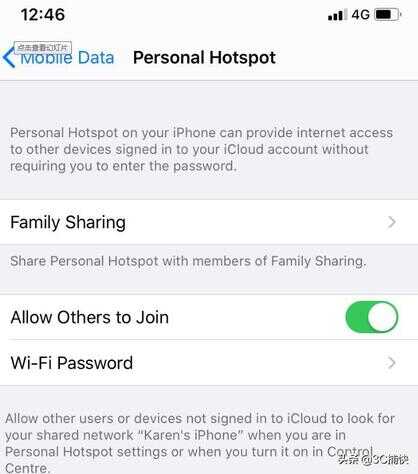This screenshot has width=418, height=474.
Task: Tap the battery status icon
Action: [x=388, y=15]
